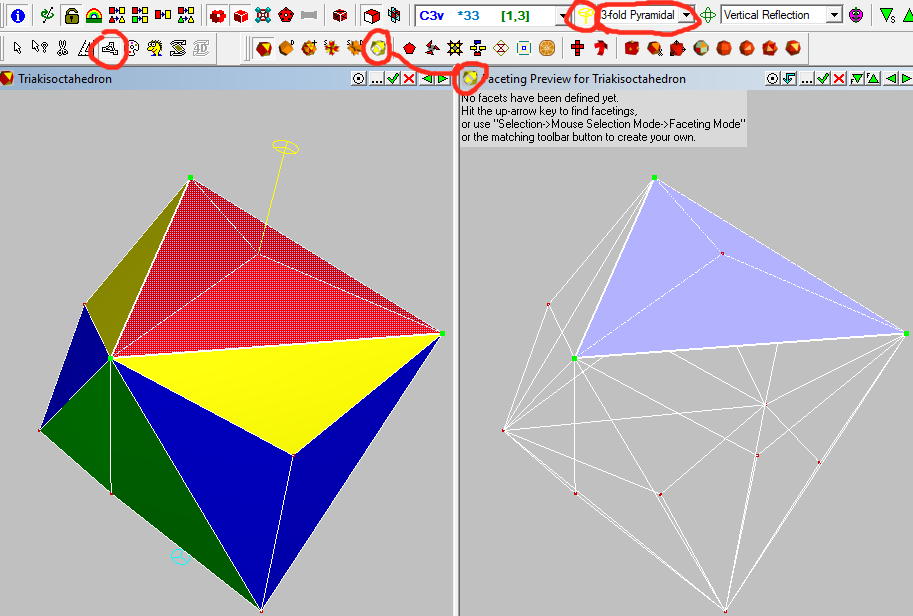Select the scissors cut tool
Image resolution: width=913 pixels, height=616 pixels.
point(63,48)
